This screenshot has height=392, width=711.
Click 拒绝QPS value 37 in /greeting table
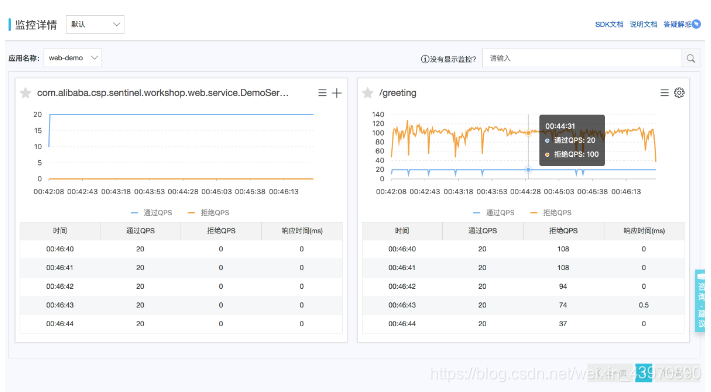click(x=563, y=324)
